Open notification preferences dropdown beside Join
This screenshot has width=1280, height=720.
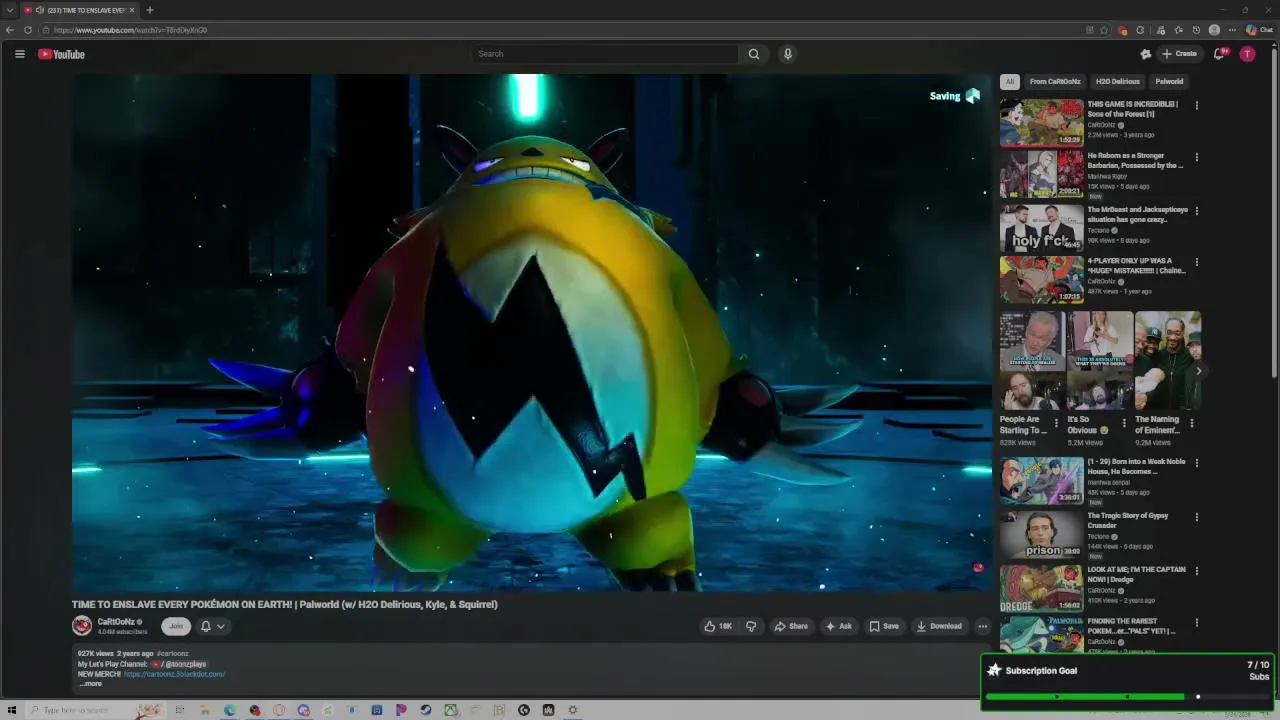[x=212, y=626]
